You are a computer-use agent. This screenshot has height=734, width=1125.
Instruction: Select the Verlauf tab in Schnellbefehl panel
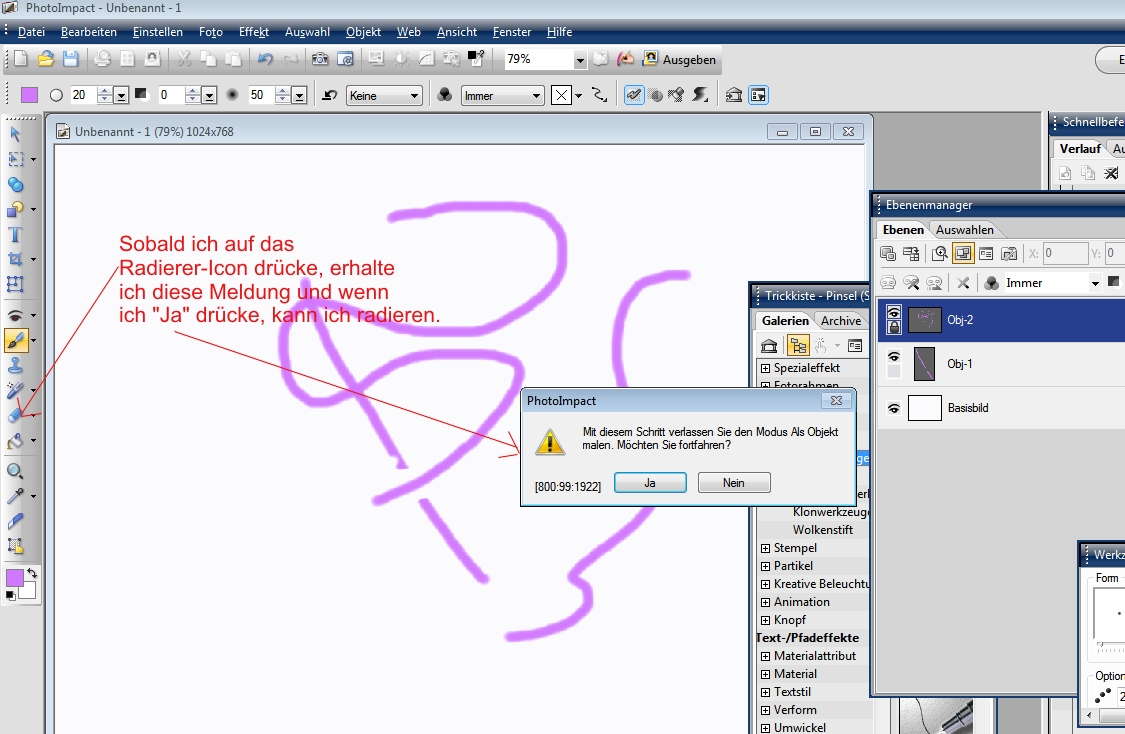[x=1080, y=149]
